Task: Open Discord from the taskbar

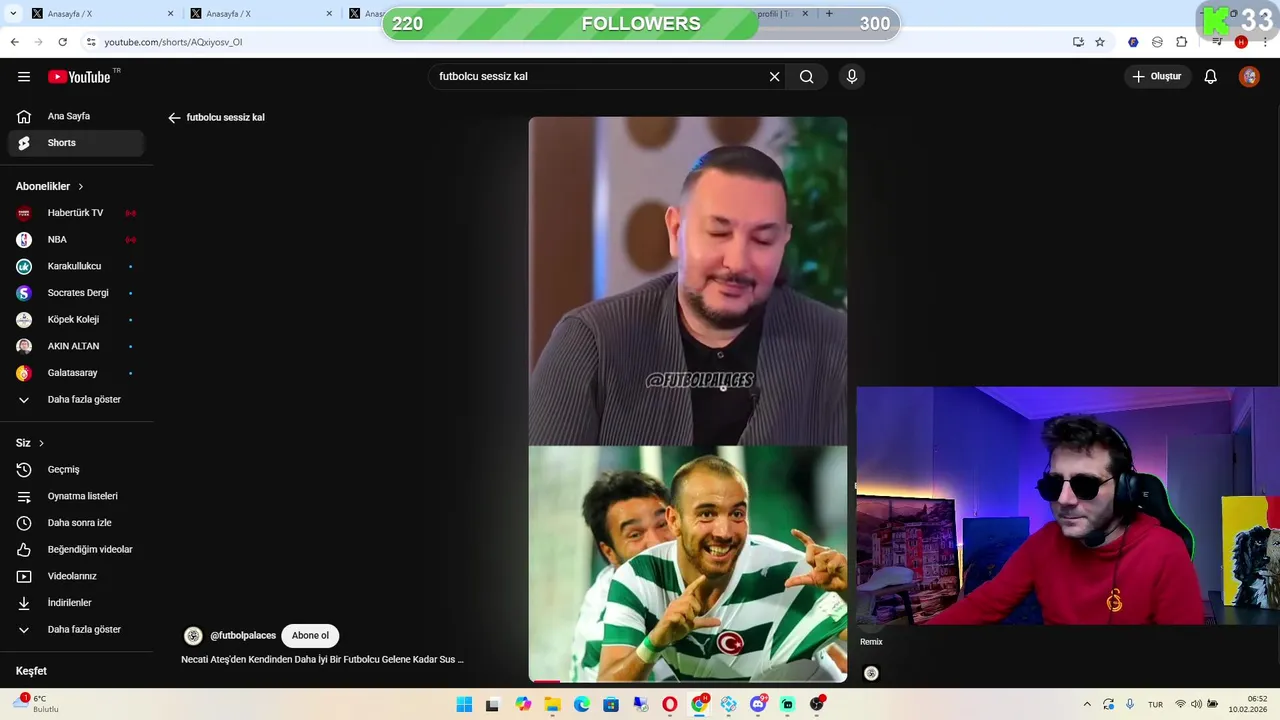Action: tap(758, 705)
